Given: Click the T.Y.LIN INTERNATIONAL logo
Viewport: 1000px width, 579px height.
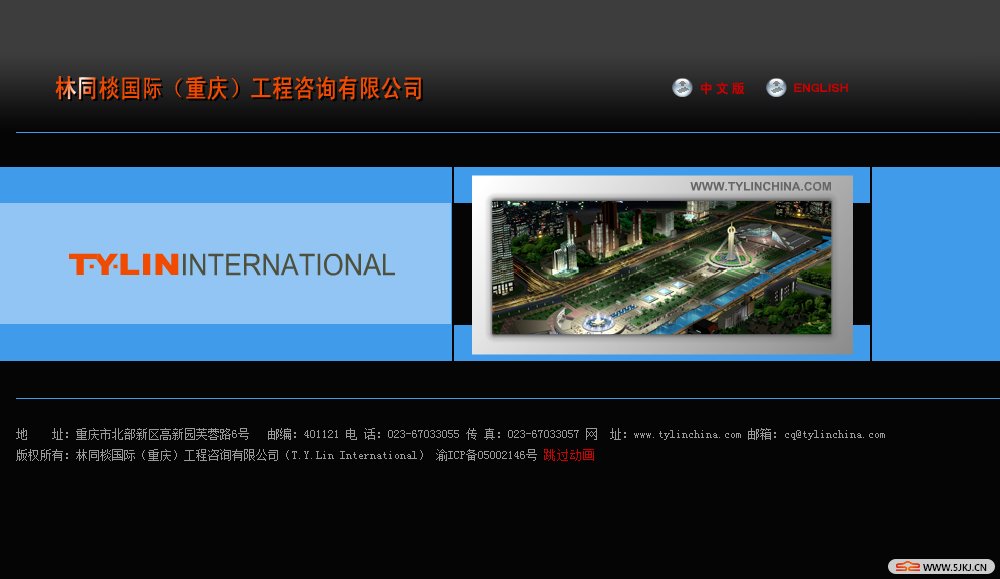Looking at the screenshot, I should click(232, 265).
